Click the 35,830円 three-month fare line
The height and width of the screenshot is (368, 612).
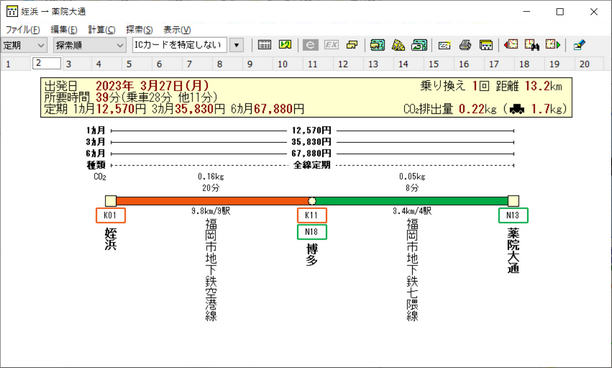312,142
